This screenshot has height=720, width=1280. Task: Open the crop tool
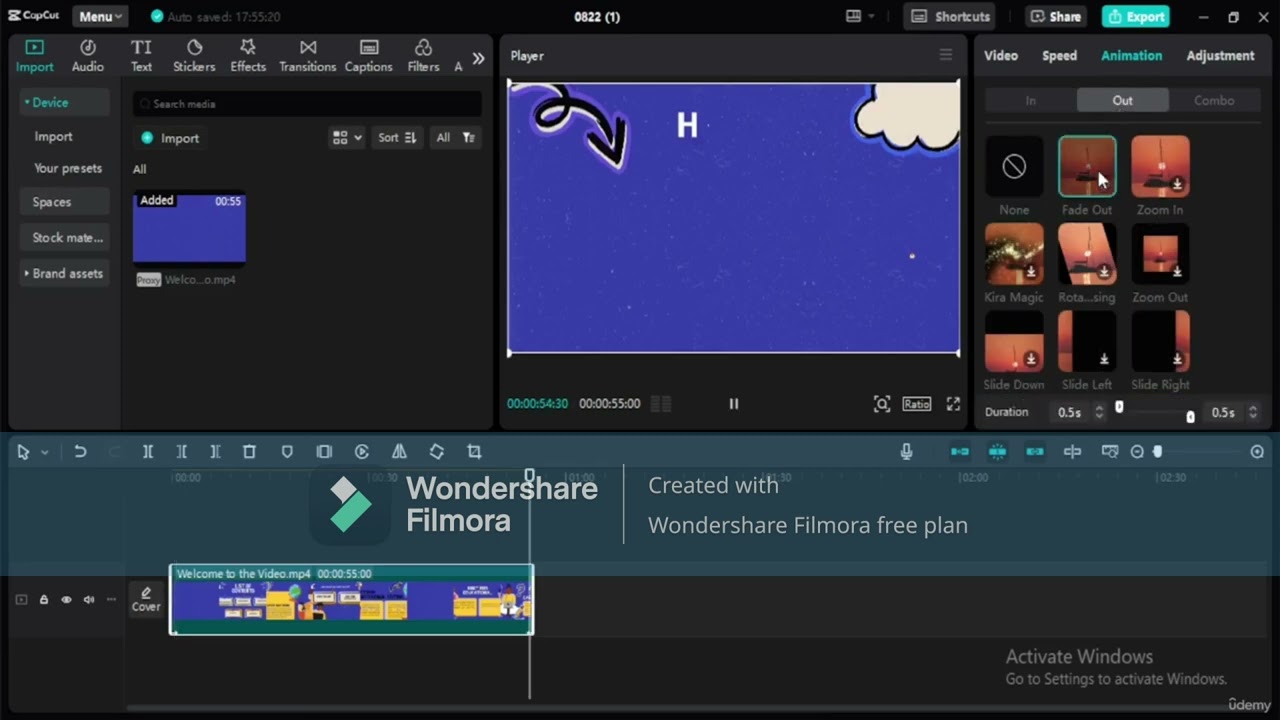[x=474, y=452]
